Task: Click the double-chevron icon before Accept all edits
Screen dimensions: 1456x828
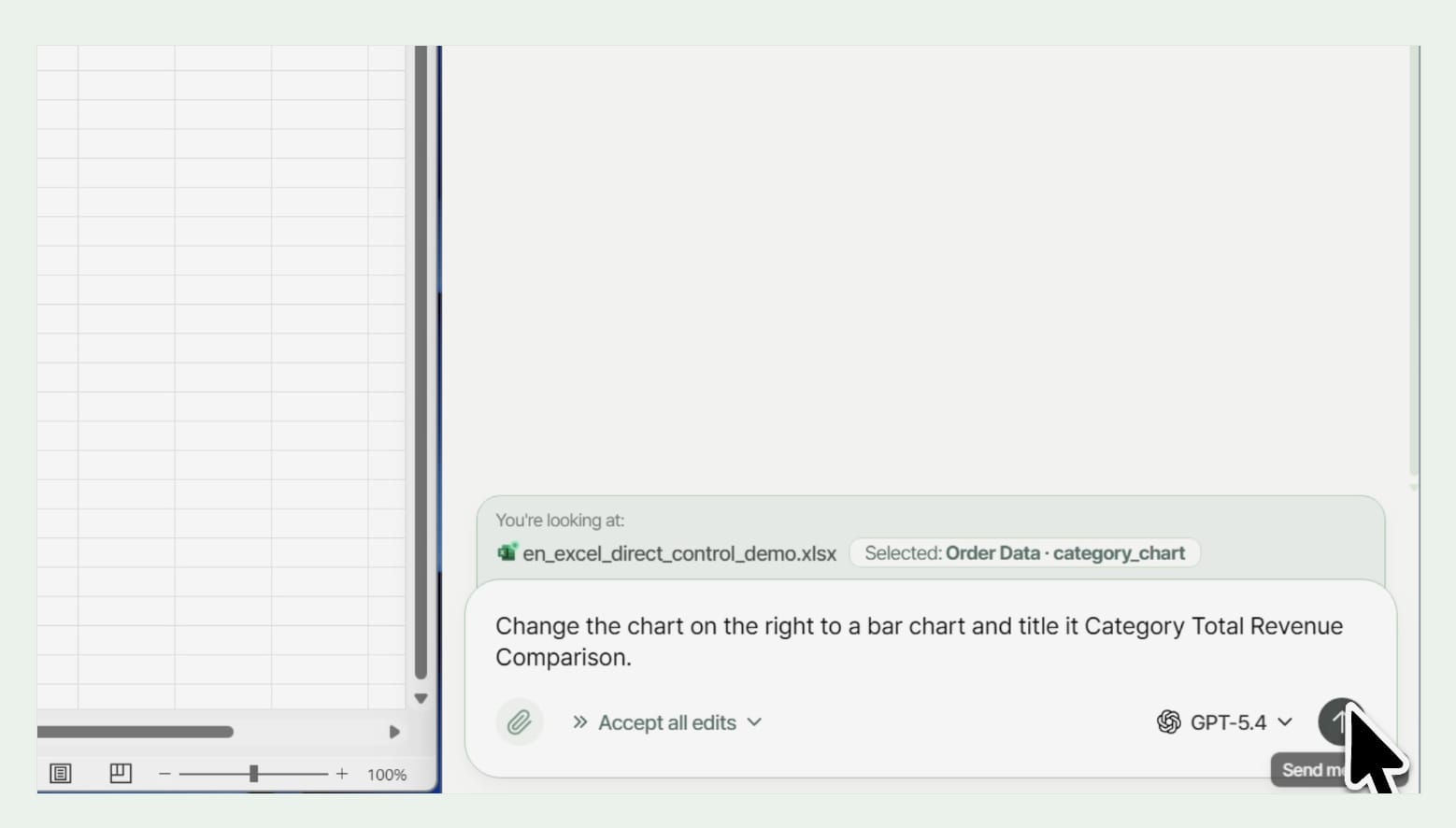Action: point(580,722)
